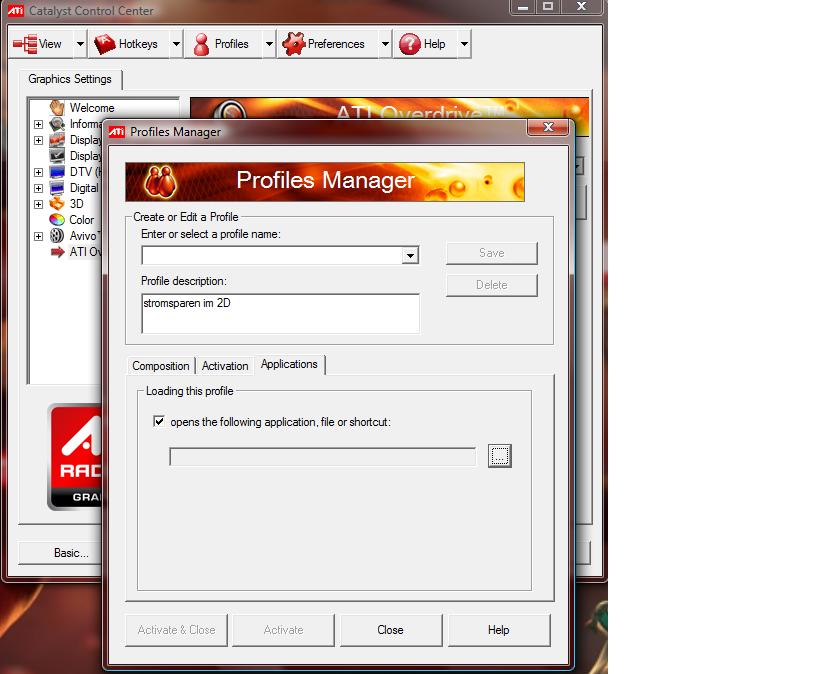Select the Applications tab
Screen dimensions: 840x674
289,364
